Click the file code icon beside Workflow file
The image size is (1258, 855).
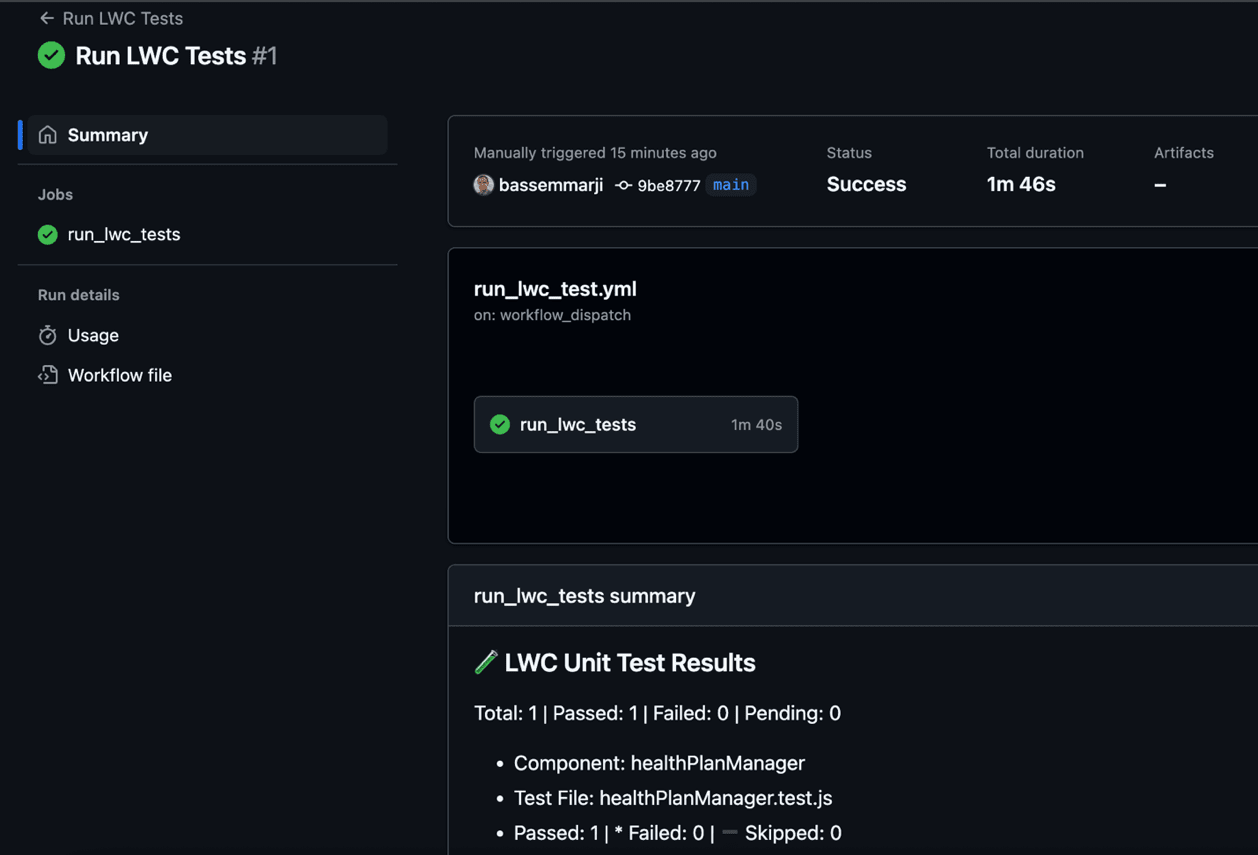click(x=48, y=375)
